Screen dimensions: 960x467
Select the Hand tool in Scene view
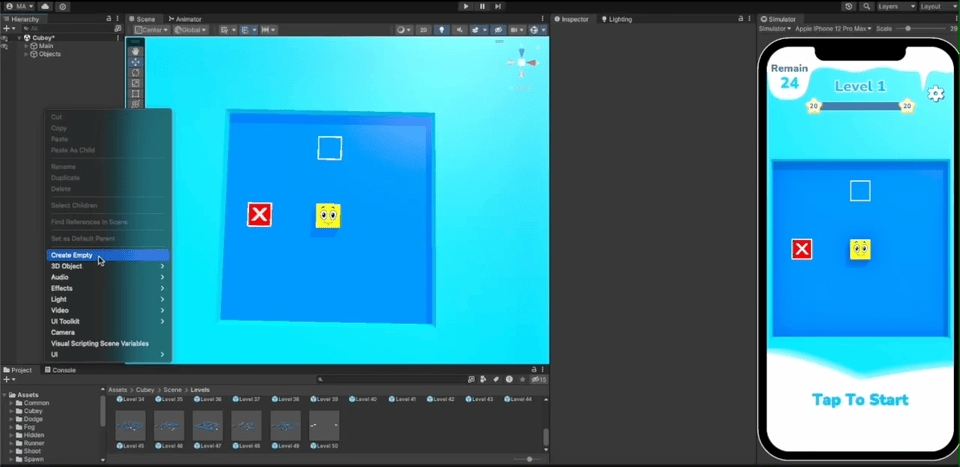coord(136,51)
